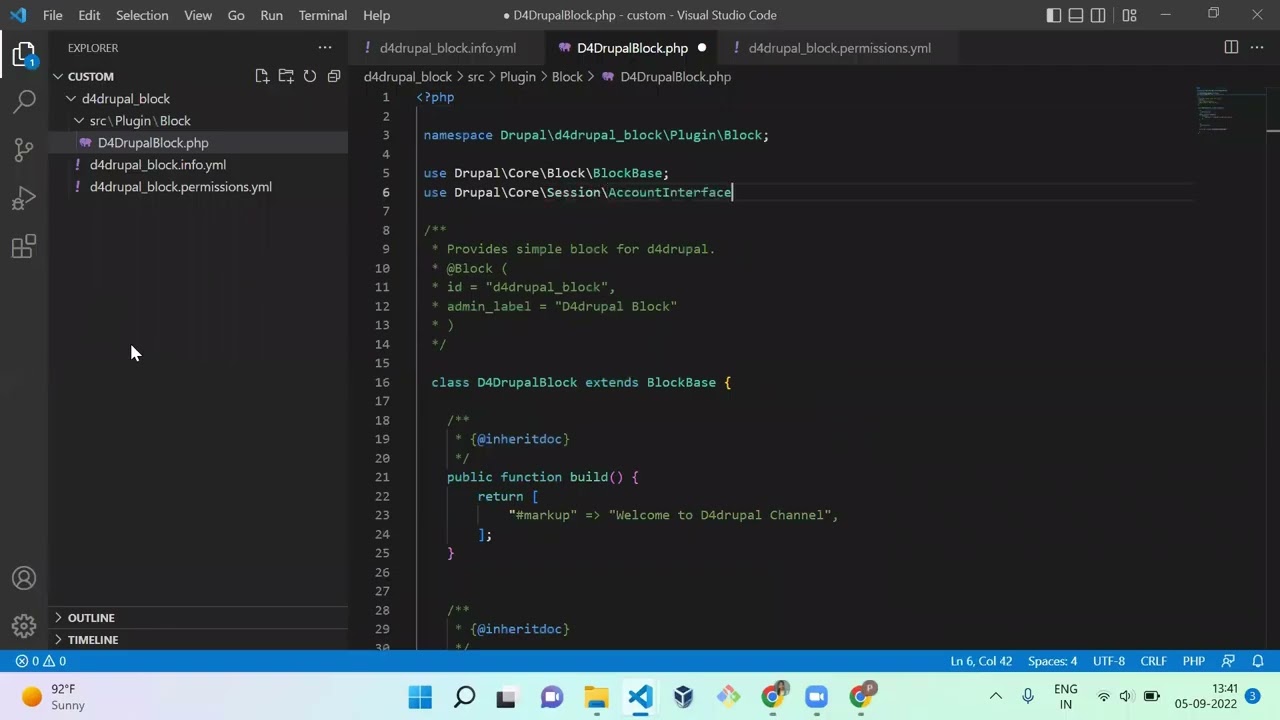
Task: Show hidden system tray icons
Action: click(996, 697)
